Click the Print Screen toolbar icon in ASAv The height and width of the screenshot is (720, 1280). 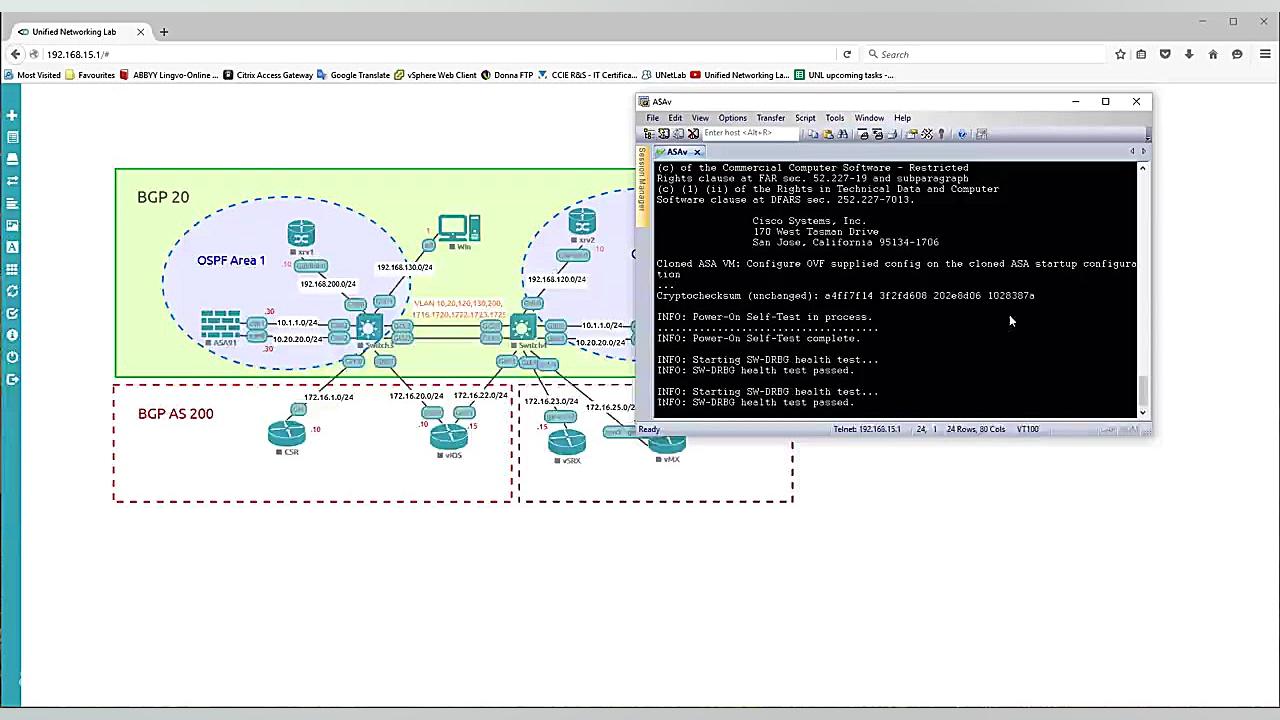click(863, 133)
